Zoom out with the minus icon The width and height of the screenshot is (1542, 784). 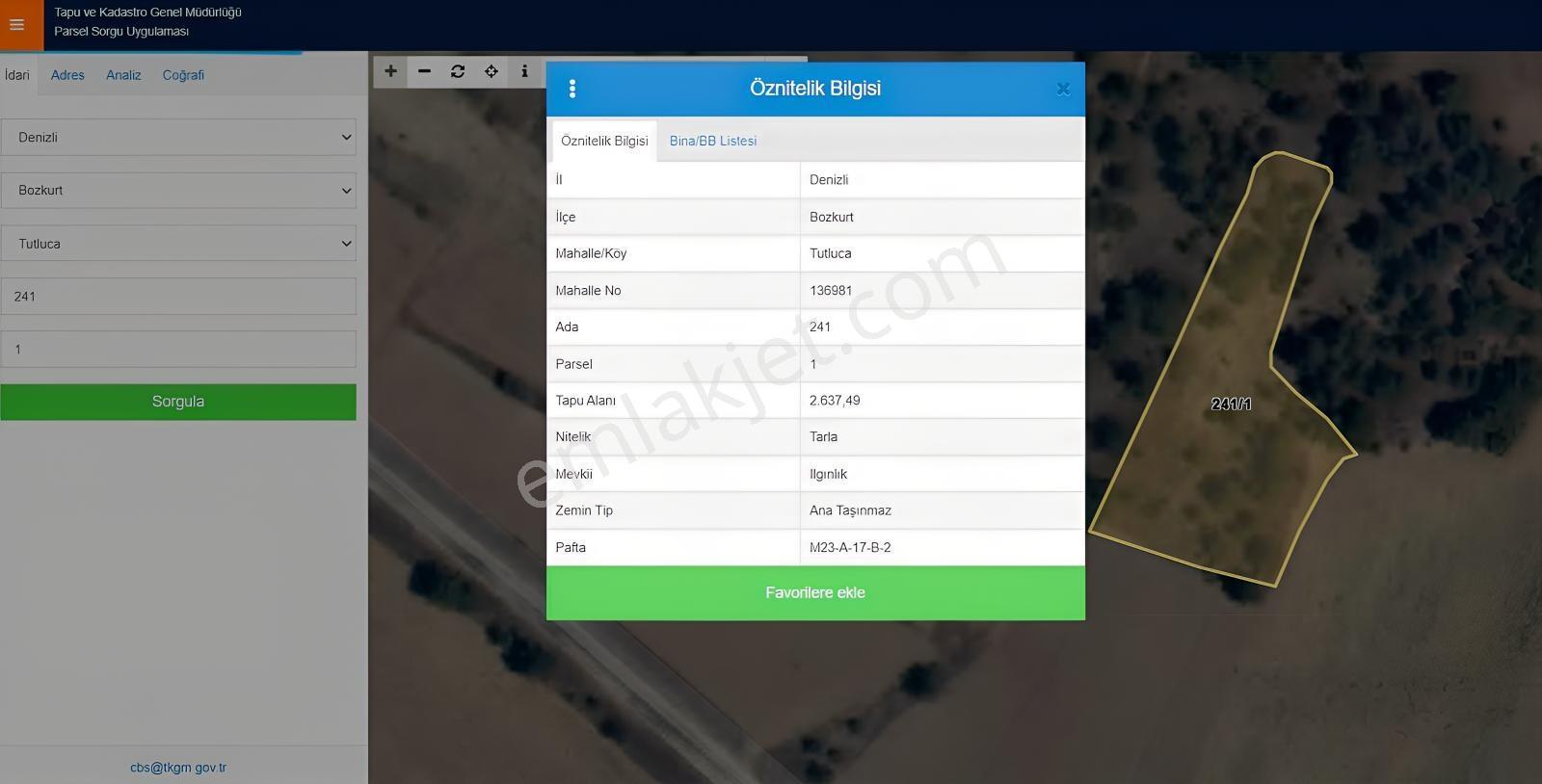tap(424, 71)
